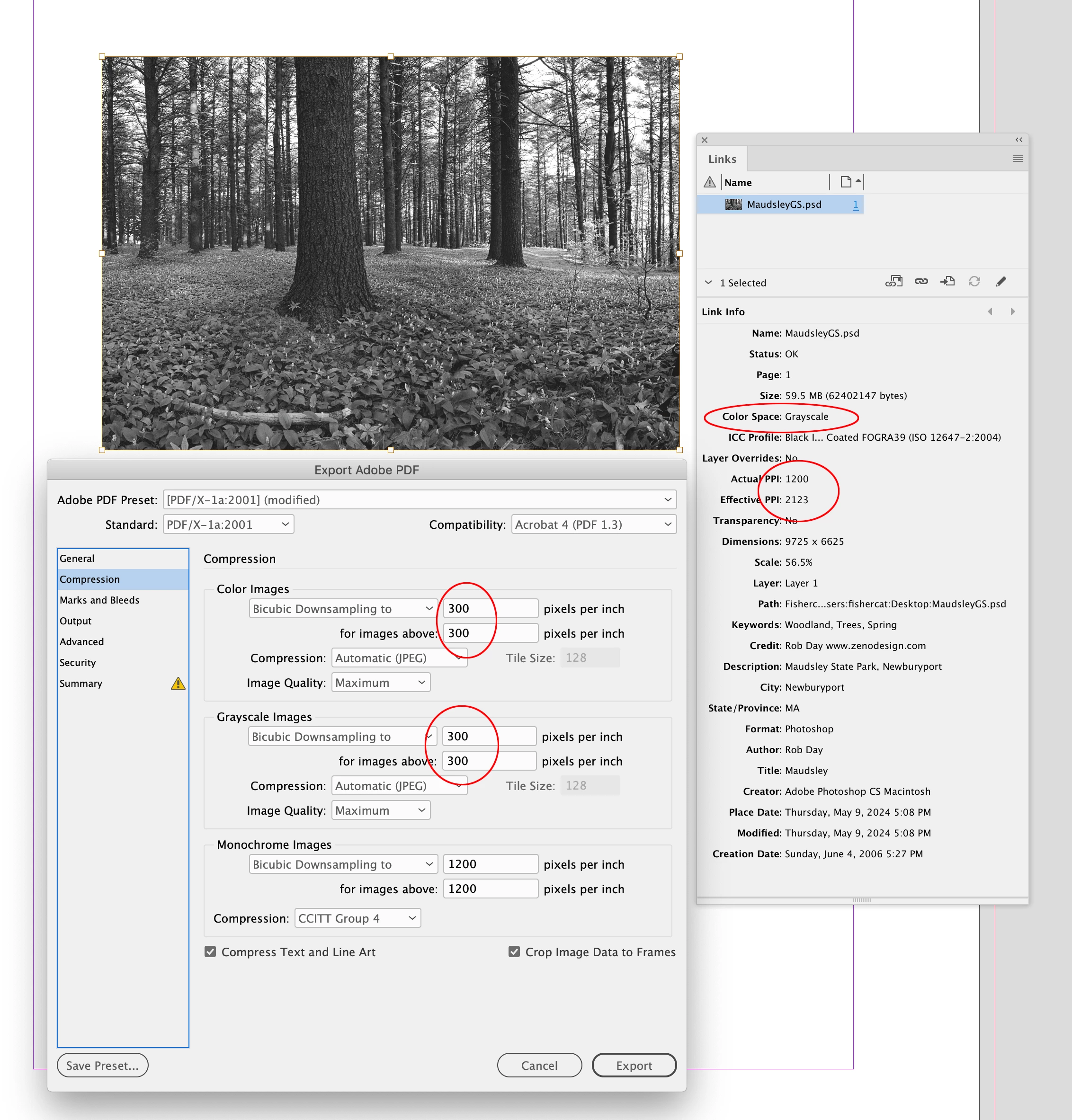Click the Save Preset button

pyautogui.click(x=102, y=1066)
